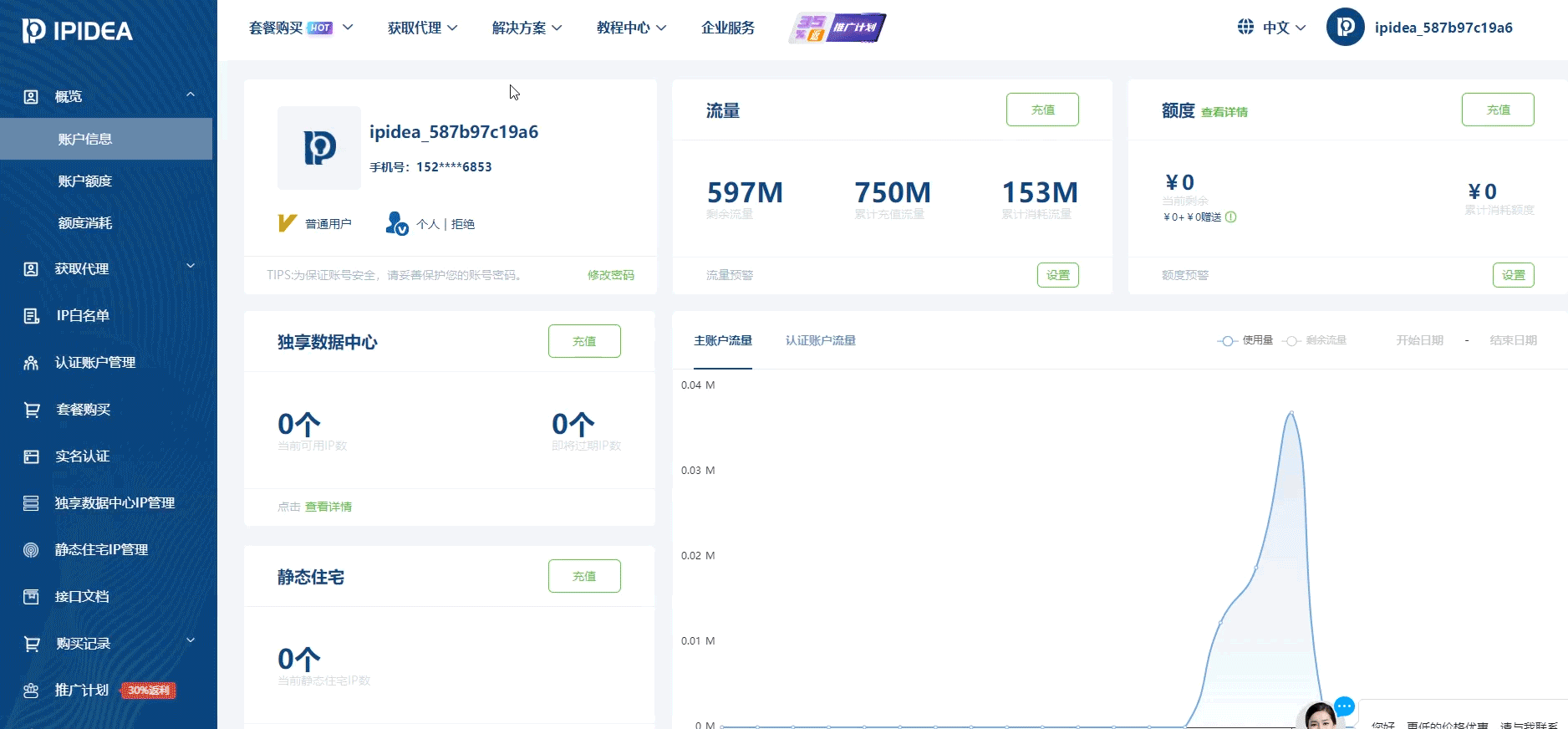
Task: Switch to the 认证账户流量 tab
Action: click(x=820, y=340)
